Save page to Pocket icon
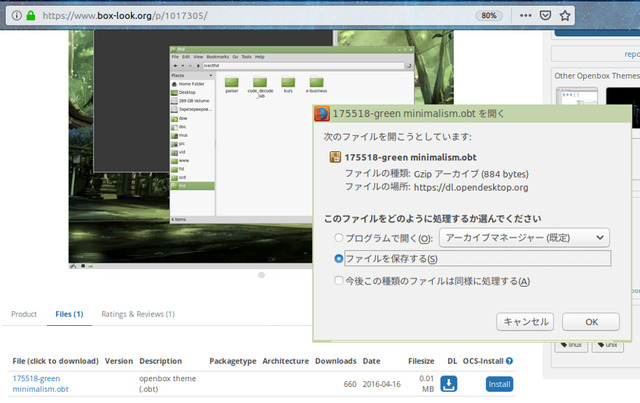640x403 pixels. [545, 16]
